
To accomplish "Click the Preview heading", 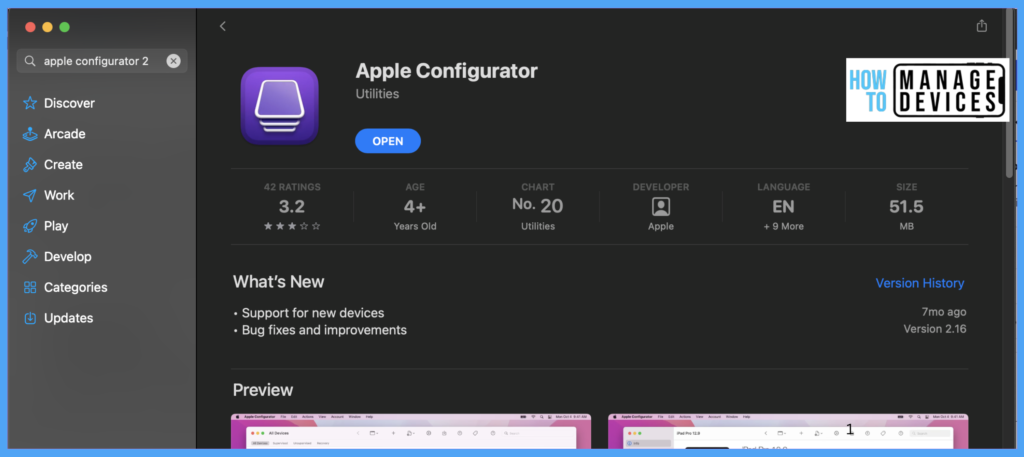I will [263, 390].
